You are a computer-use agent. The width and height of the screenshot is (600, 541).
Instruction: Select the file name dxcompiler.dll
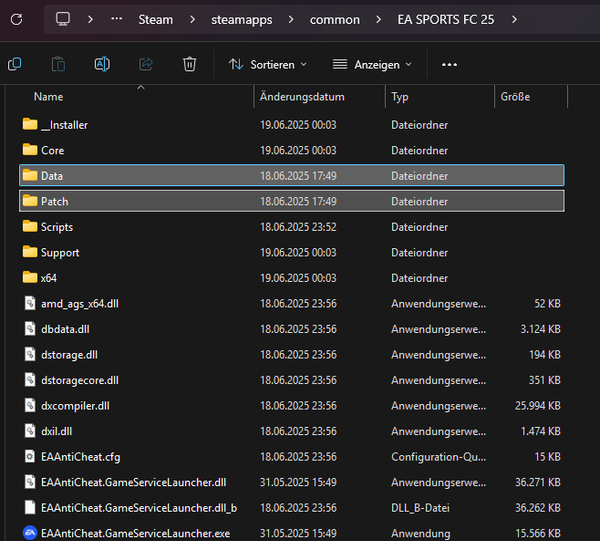[75, 406]
